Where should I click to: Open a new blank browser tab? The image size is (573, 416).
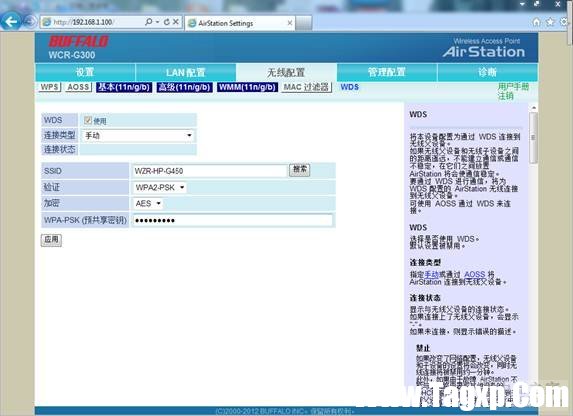[304, 23]
